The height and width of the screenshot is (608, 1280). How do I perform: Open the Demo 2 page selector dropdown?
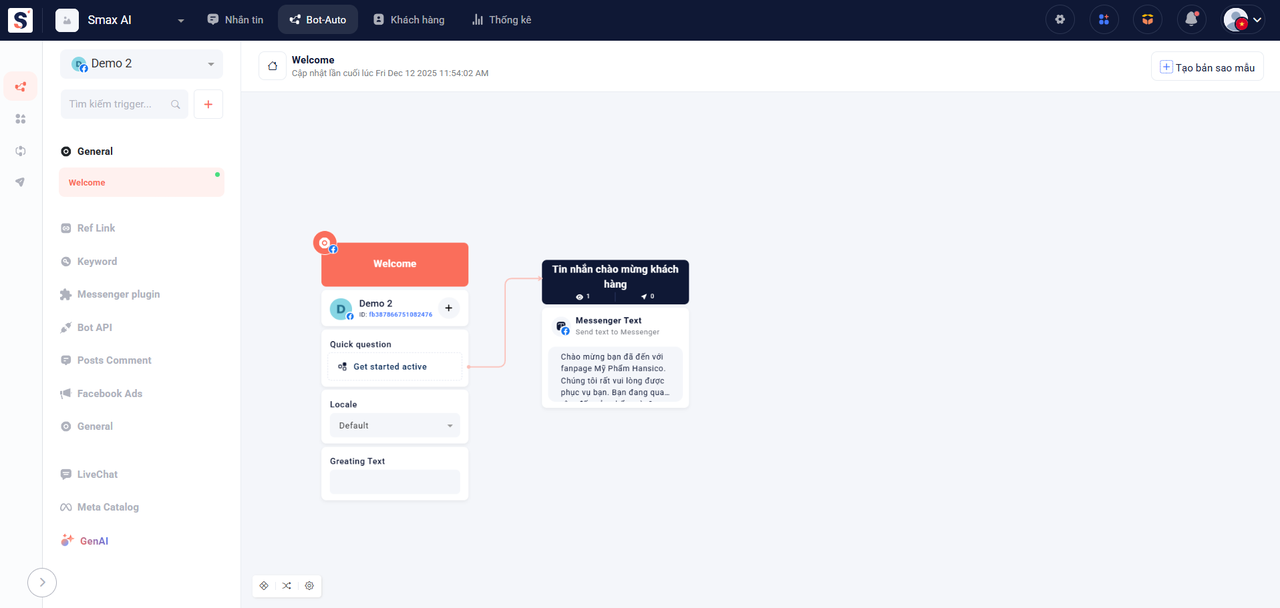tap(142, 64)
